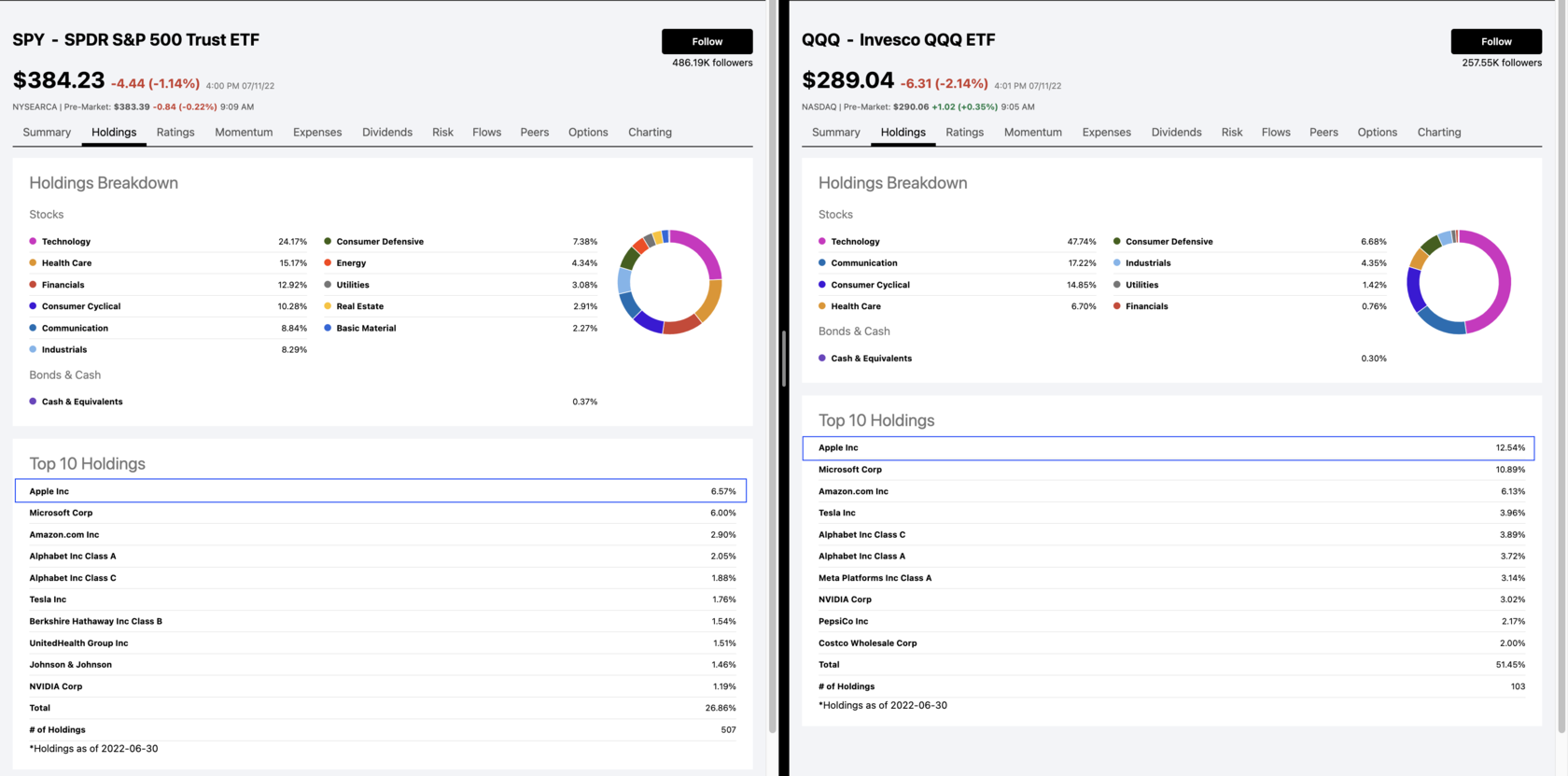
Task: Open QQQ Charting tab
Action: point(1439,133)
